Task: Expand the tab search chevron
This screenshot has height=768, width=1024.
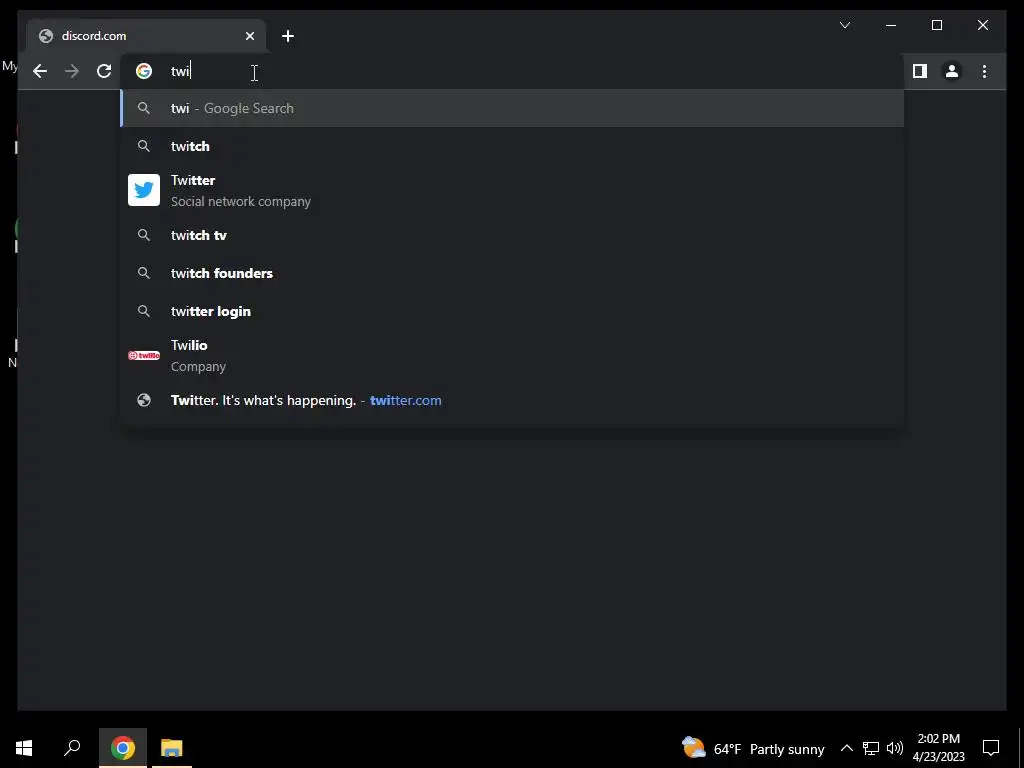Action: tap(845, 25)
